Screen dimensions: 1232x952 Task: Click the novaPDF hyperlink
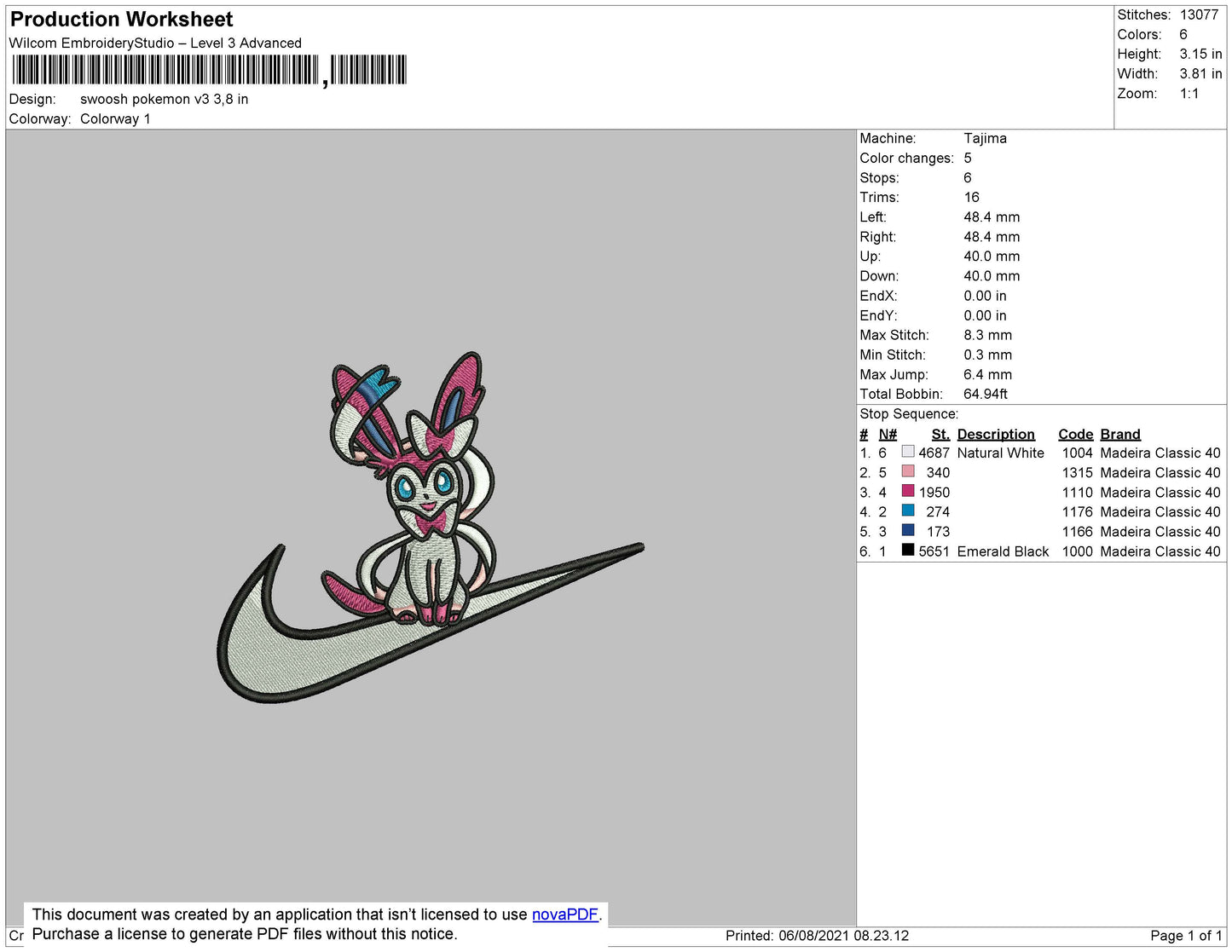(564, 914)
